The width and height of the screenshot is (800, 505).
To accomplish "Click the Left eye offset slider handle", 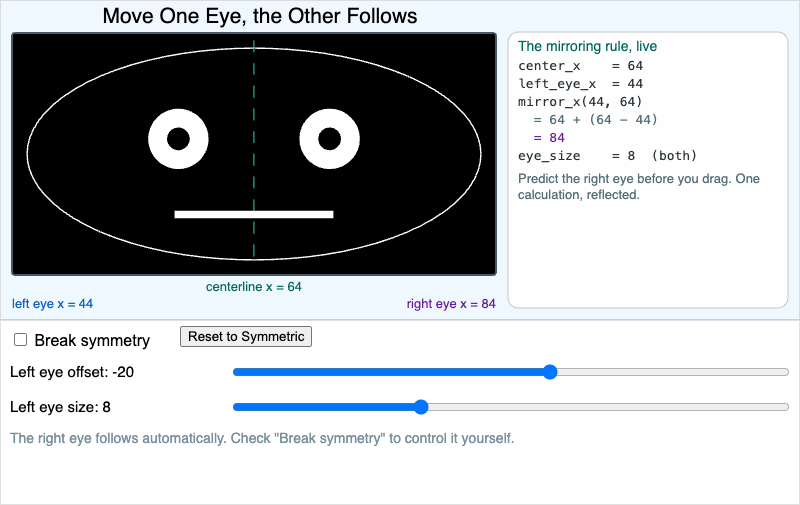I will [x=549, y=372].
